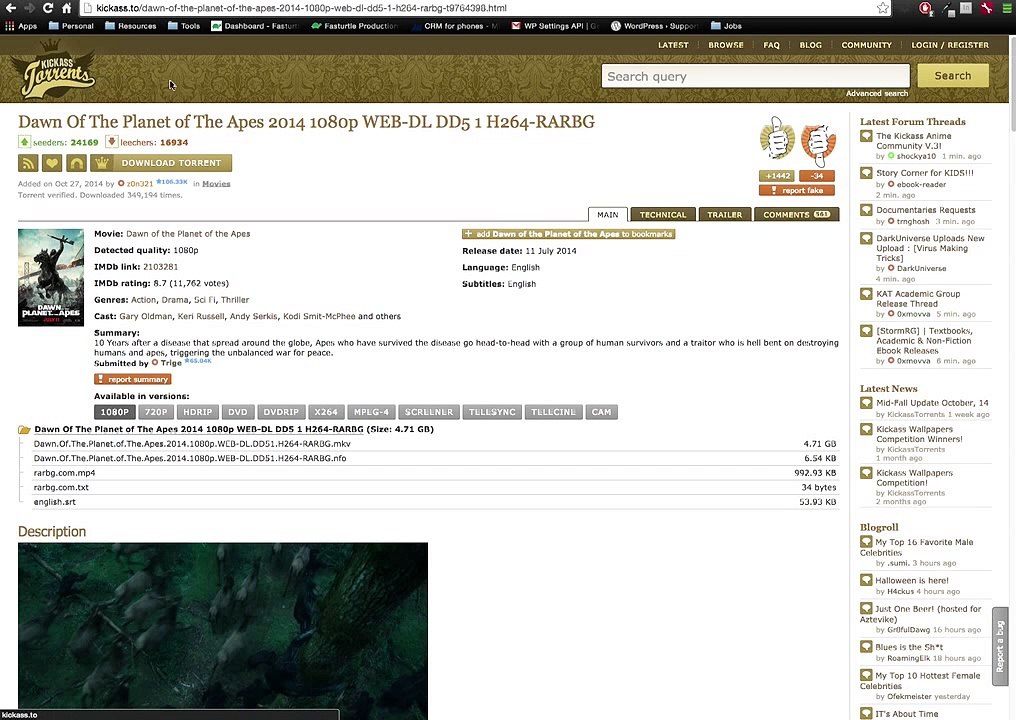Viewport: 1016px width, 720px height.
Task: Go to browser home page icon
Action: tap(67, 8)
